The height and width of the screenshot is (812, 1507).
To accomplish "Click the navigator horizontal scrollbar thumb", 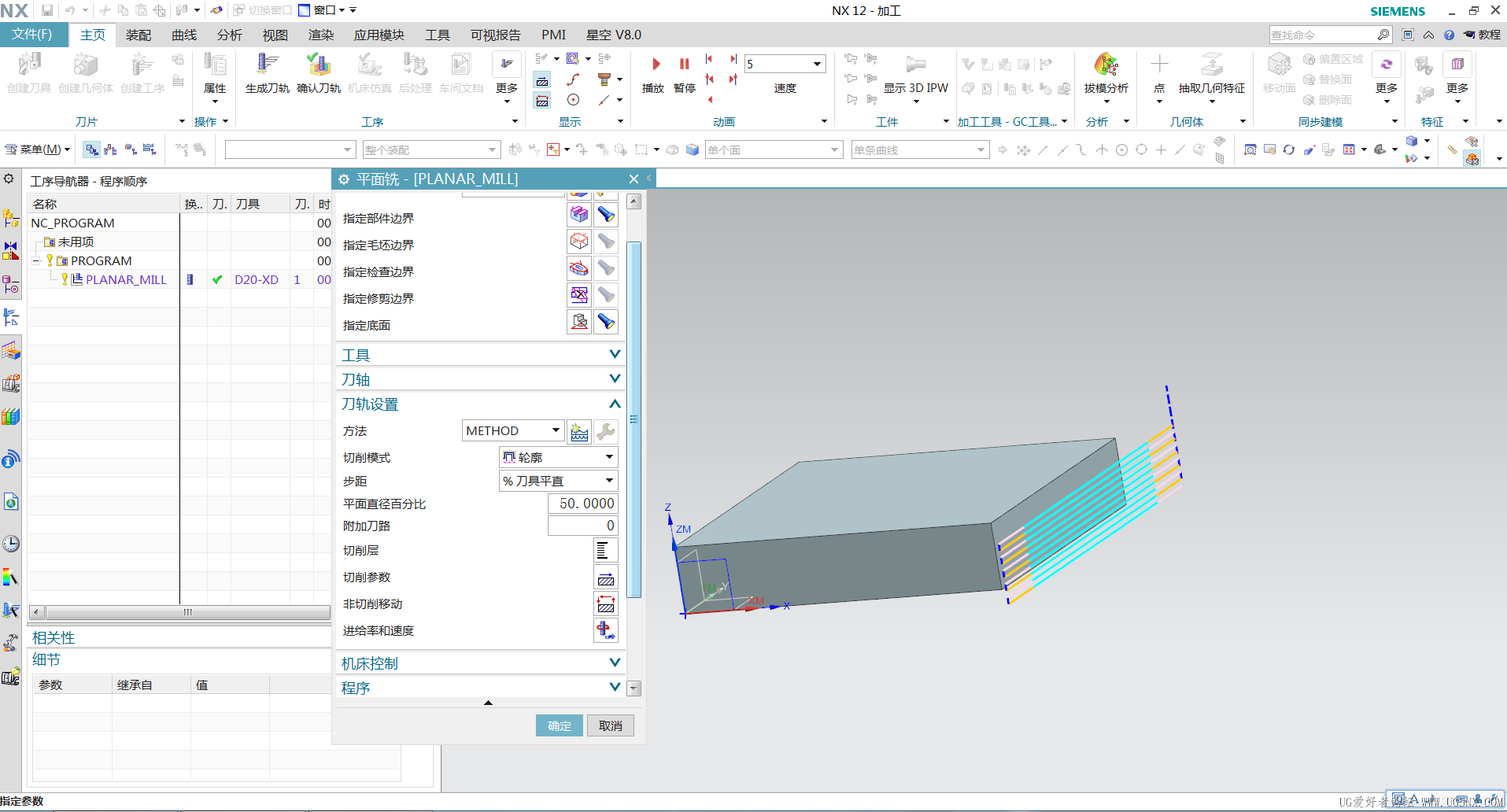I will (x=188, y=612).
